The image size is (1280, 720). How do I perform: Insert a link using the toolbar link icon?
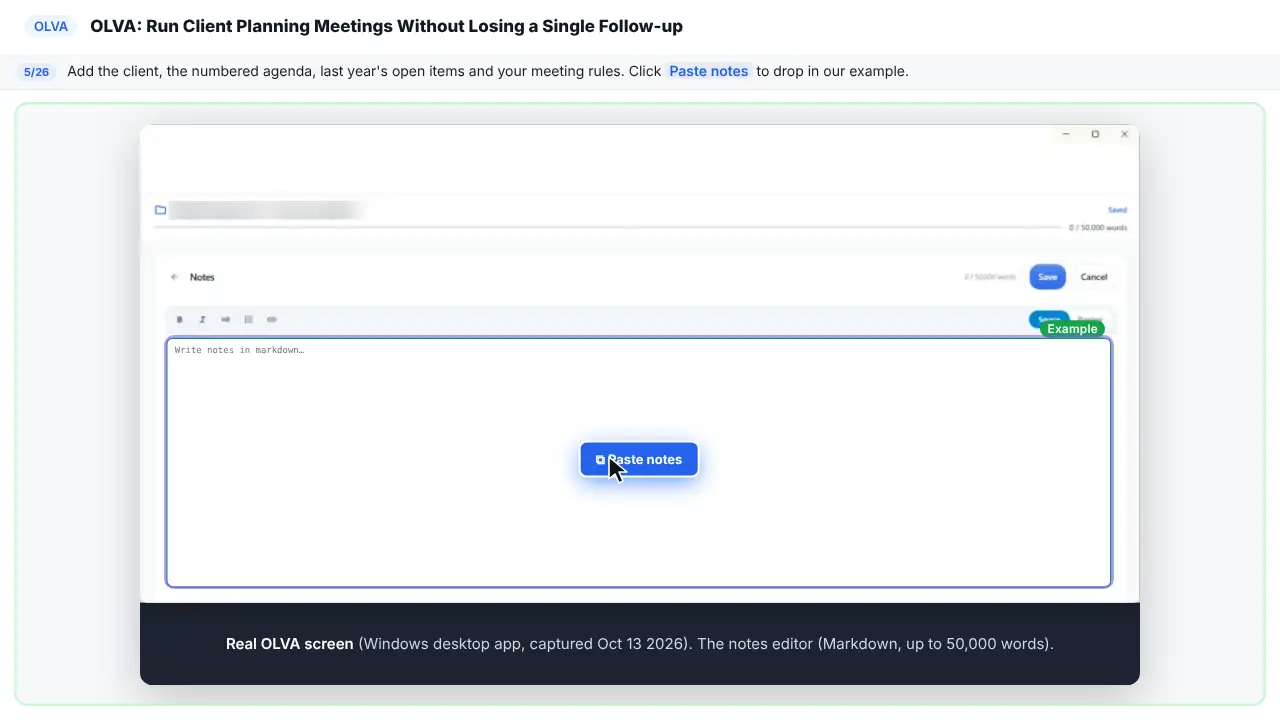coord(272,320)
